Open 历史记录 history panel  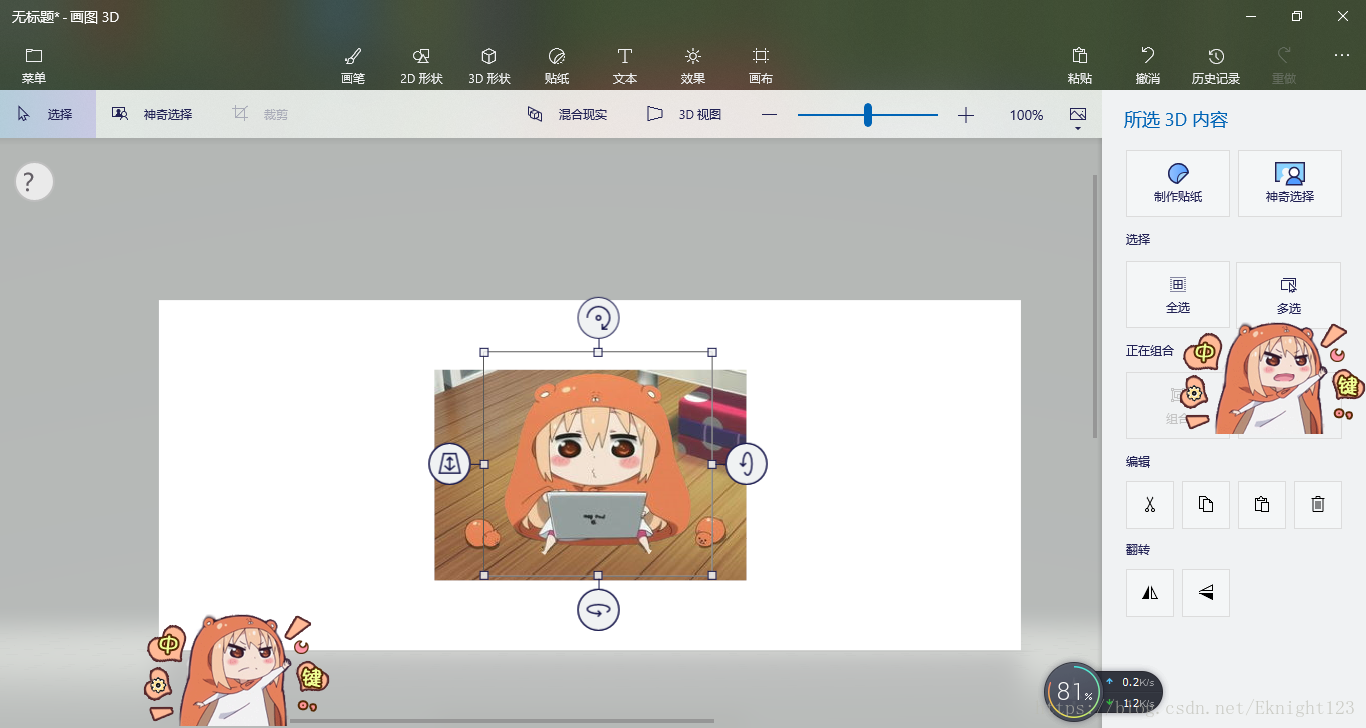(1216, 65)
